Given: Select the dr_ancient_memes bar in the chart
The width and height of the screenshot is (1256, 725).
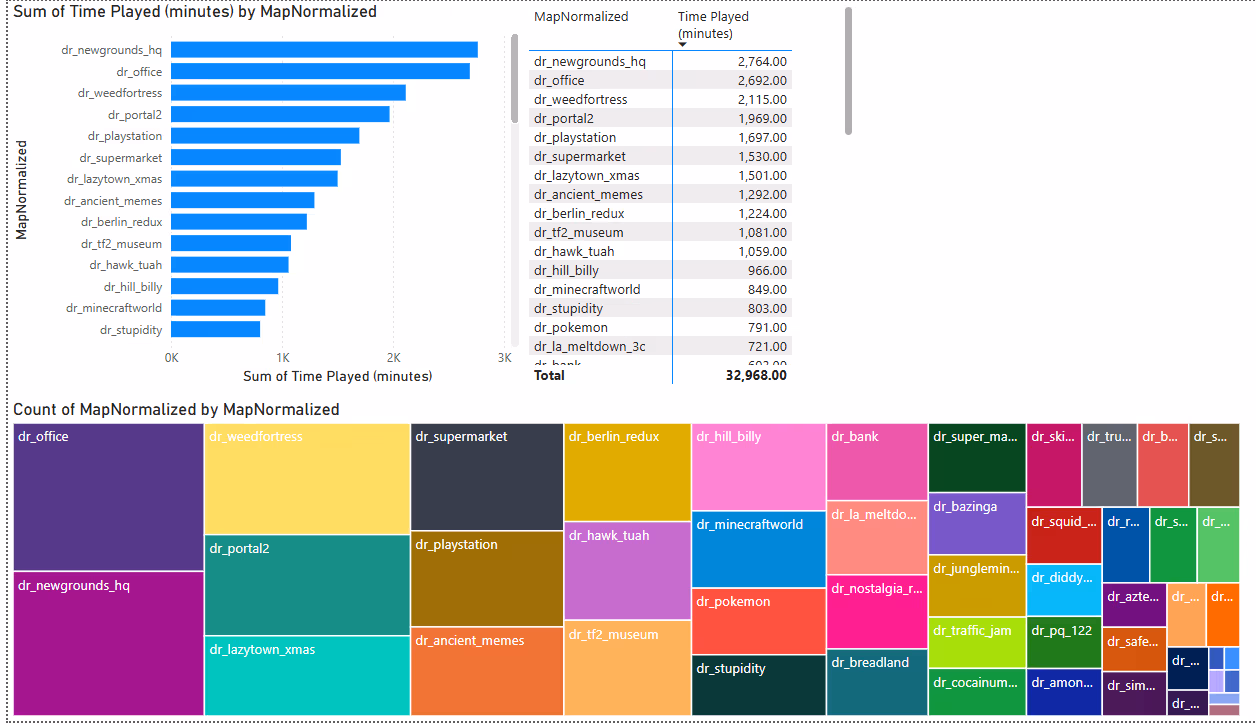Looking at the screenshot, I should 243,200.
